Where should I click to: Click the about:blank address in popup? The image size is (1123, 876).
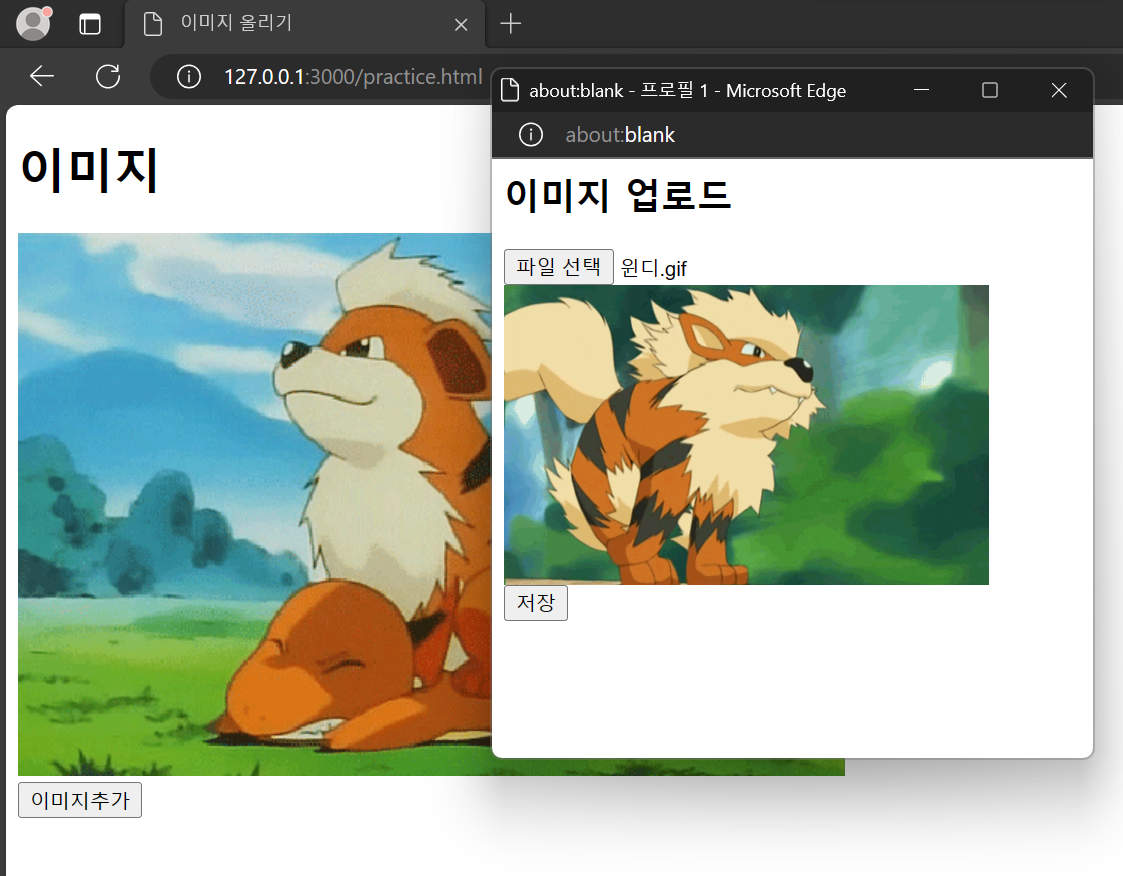[x=620, y=135]
